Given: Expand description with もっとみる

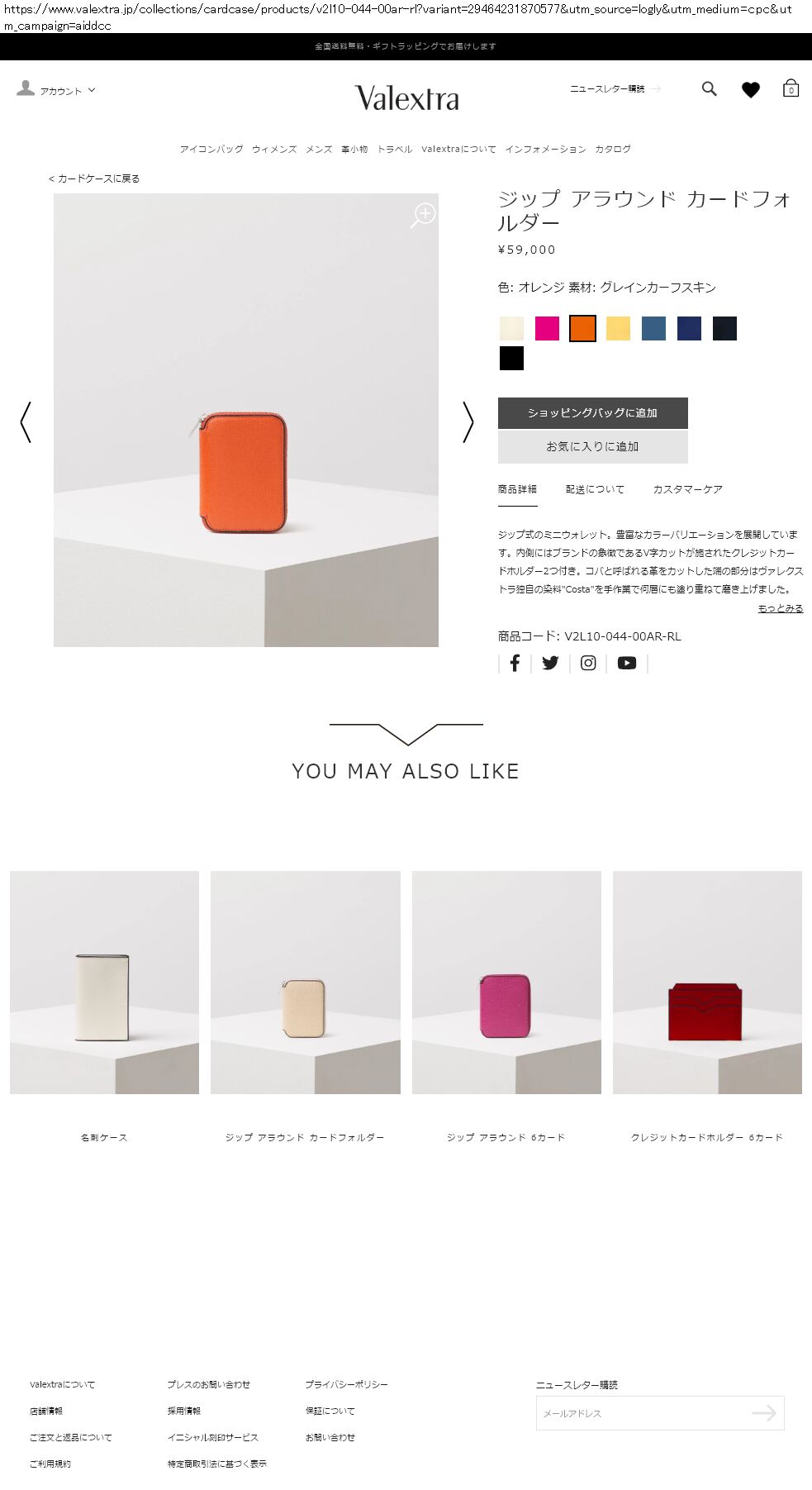Looking at the screenshot, I should coord(780,608).
